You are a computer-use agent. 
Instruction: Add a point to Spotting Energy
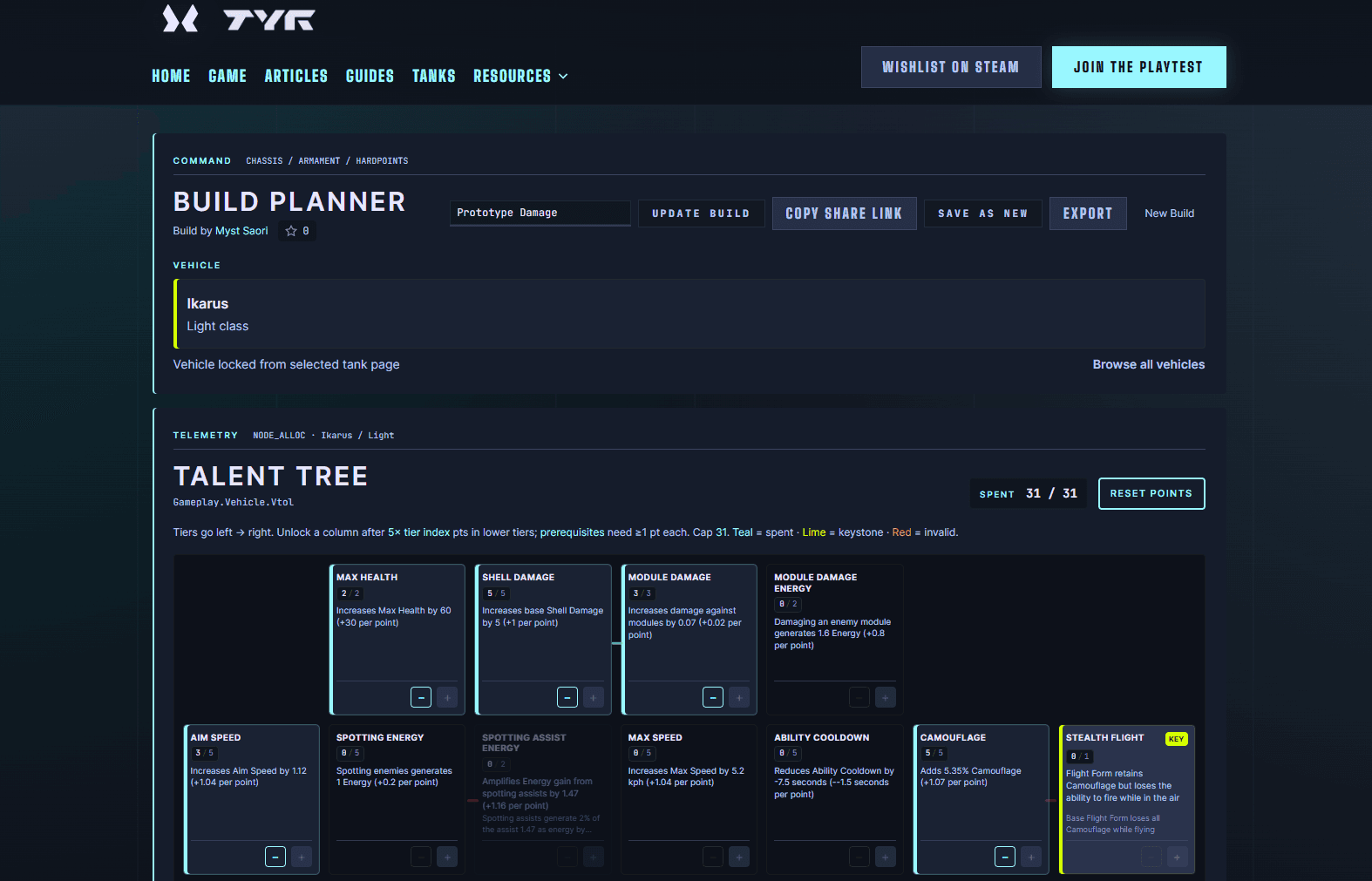[447, 857]
